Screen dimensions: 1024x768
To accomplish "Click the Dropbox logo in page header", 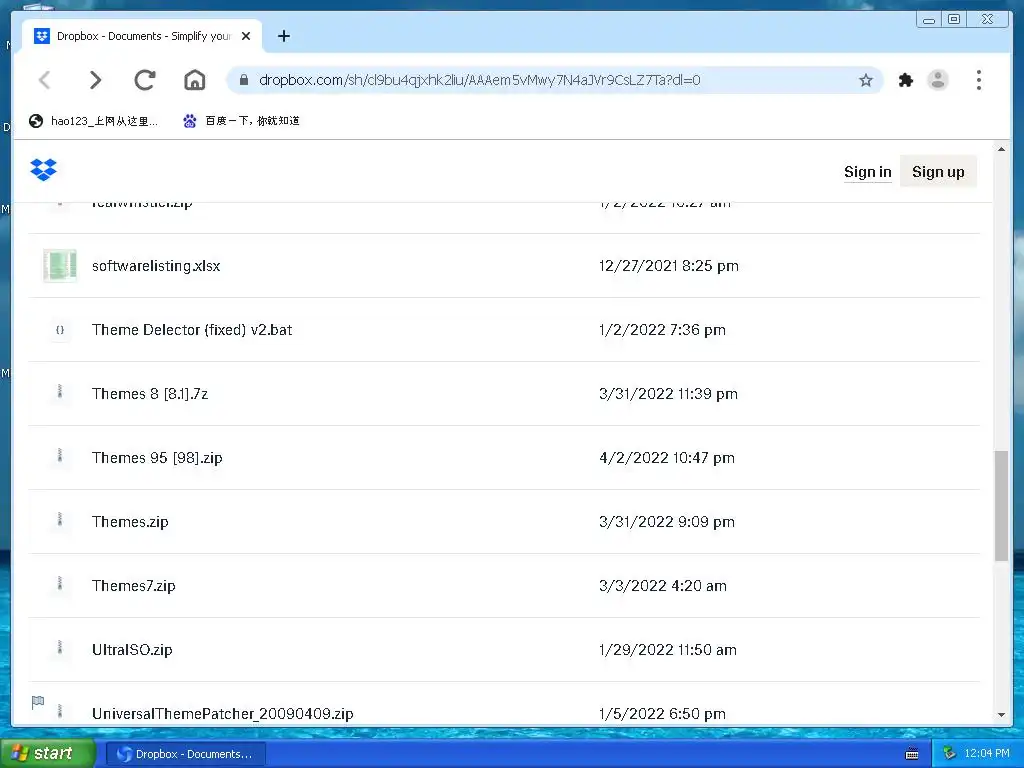I will pyautogui.click(x=44, y=170).
